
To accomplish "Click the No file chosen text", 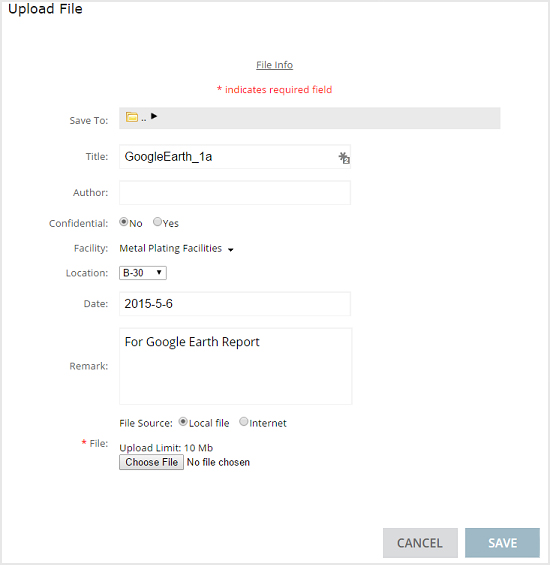I will [218, 462].
